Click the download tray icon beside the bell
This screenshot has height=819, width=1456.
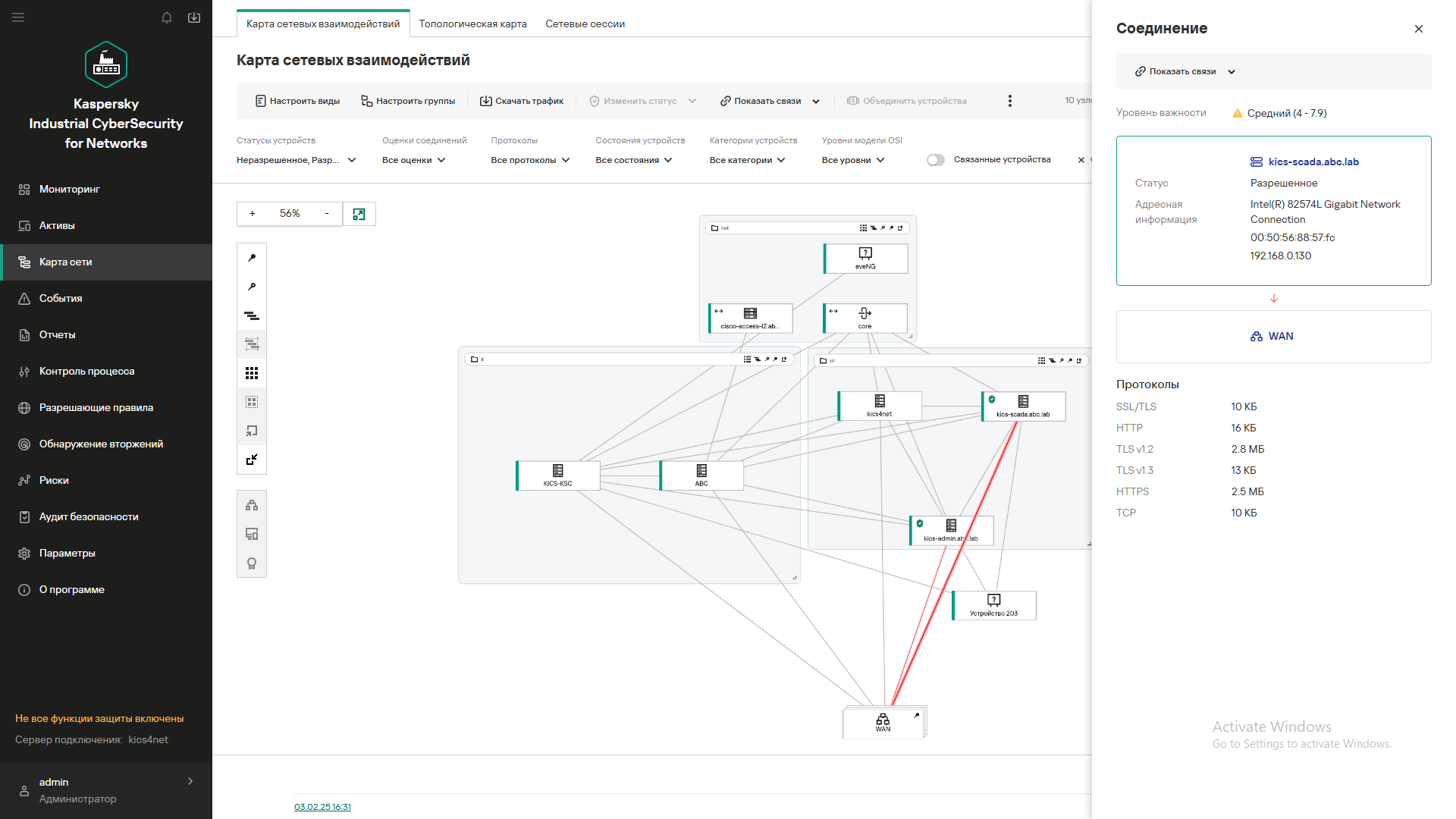(x=194, y=17)
